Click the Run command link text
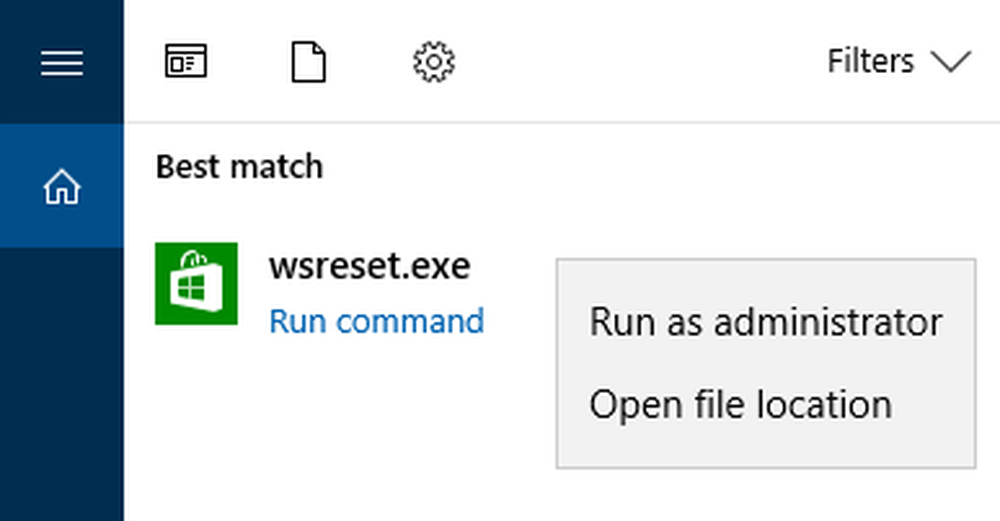1000x521 pixels. 376,322
